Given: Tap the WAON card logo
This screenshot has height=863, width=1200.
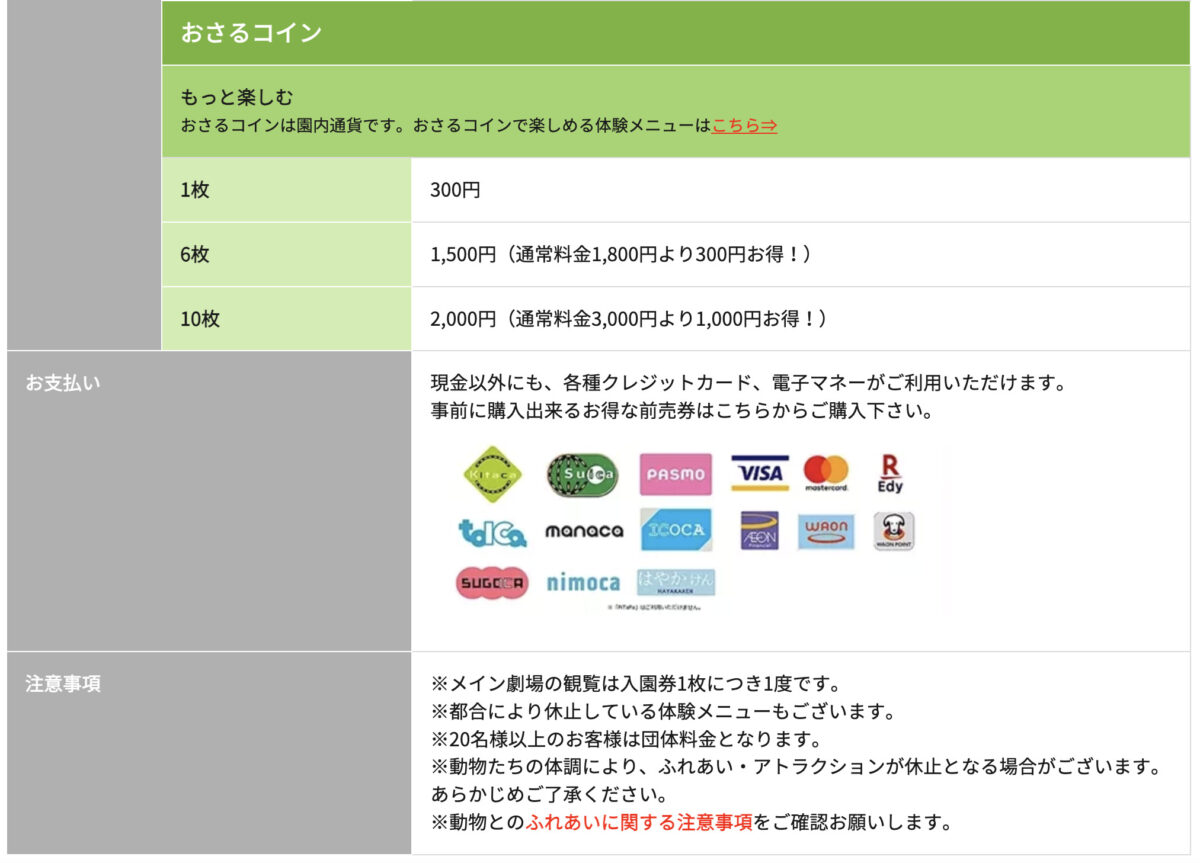Looking at the screenshot, I should tap(826, 531).
